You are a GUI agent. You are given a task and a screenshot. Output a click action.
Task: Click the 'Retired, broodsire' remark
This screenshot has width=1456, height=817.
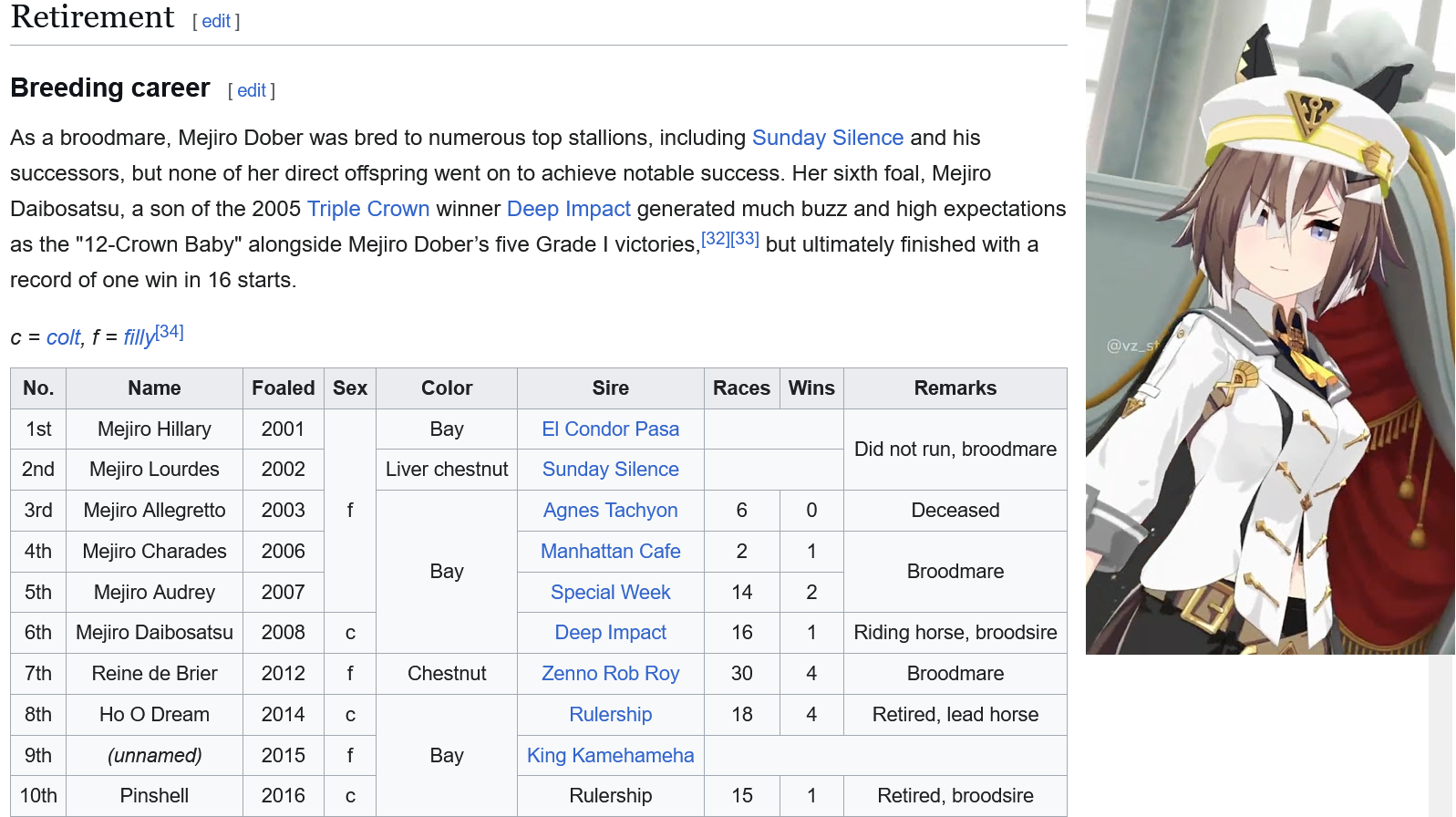pos(955,796)
